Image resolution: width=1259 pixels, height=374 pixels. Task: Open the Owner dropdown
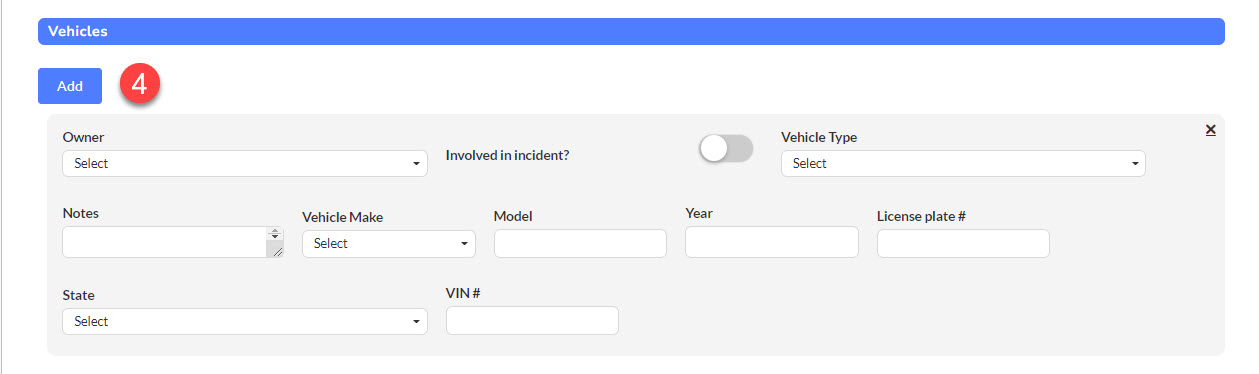[x=245, y=163]
